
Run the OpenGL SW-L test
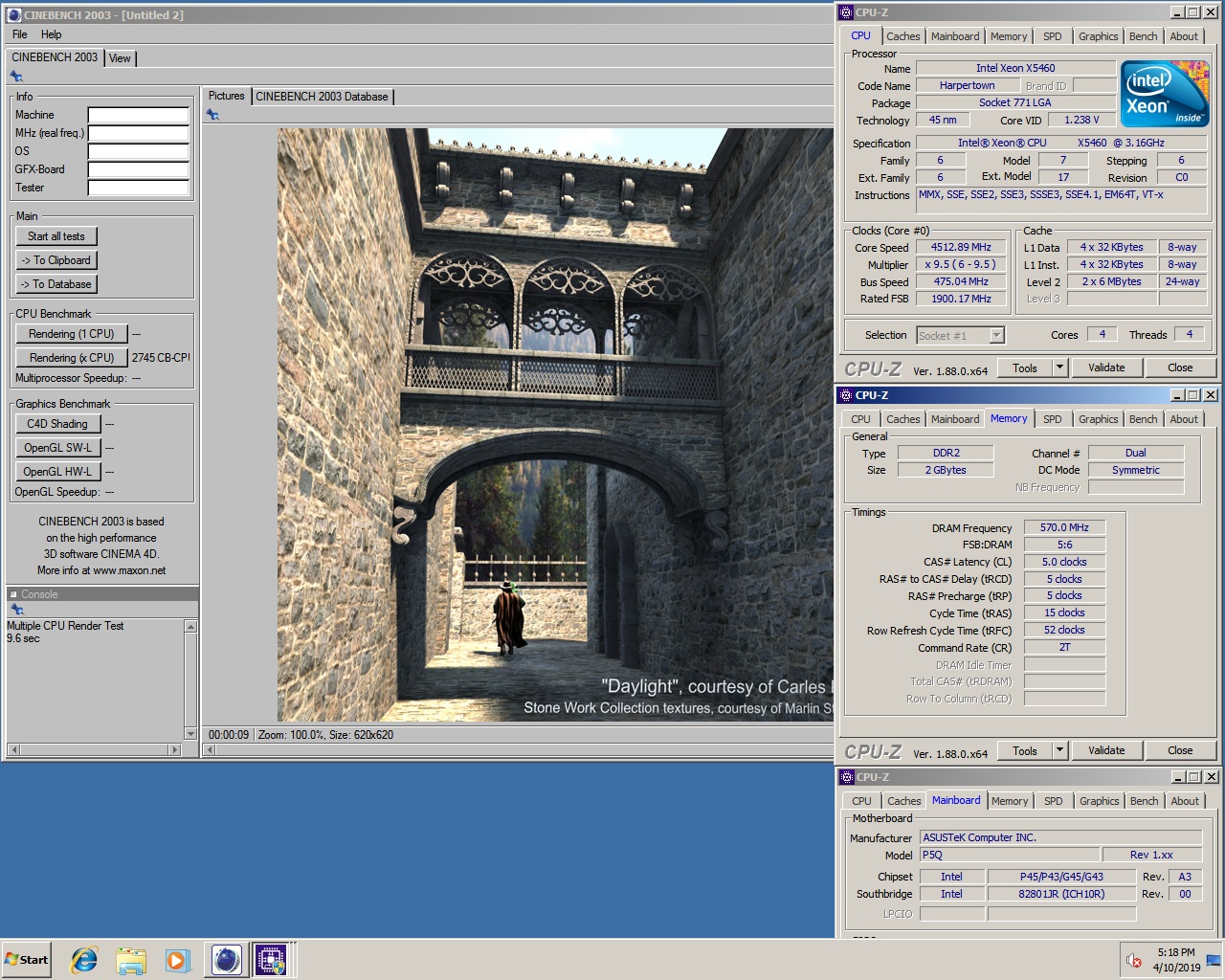pos(57,448)
